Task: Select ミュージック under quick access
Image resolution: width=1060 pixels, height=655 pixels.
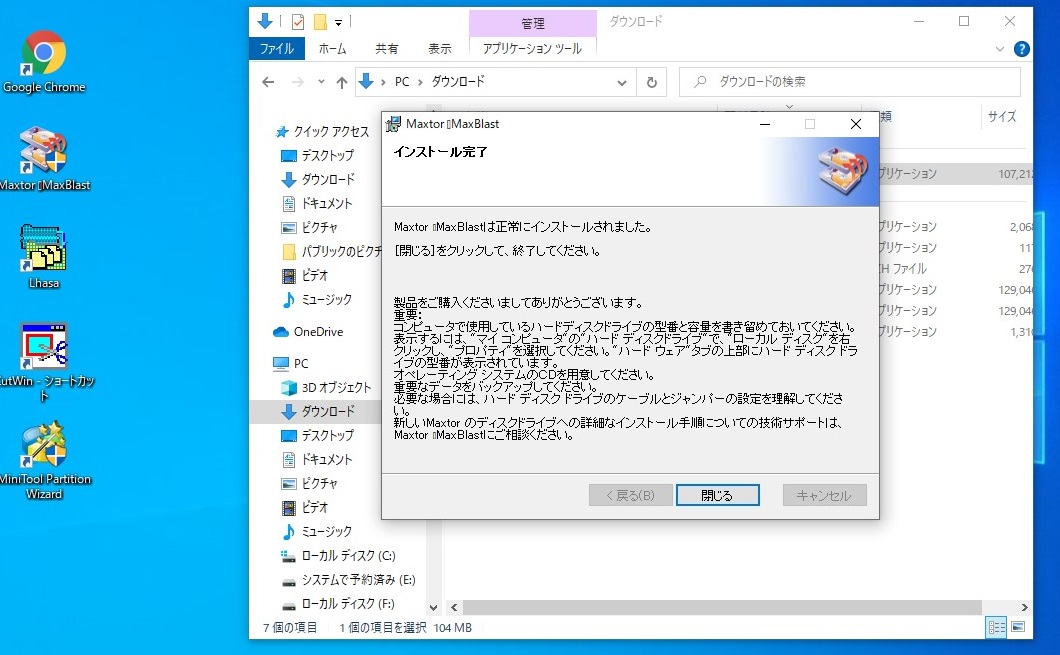Action: click(316, 299)
